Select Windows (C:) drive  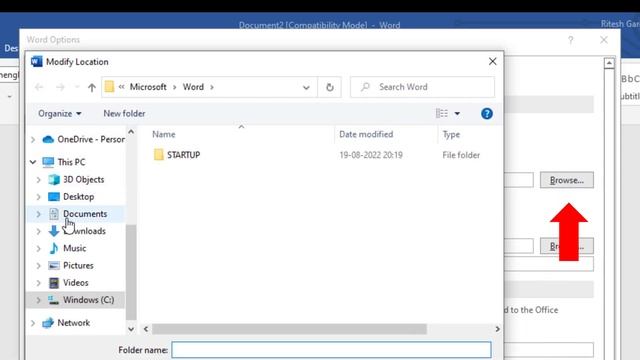(x=89, y=300)
